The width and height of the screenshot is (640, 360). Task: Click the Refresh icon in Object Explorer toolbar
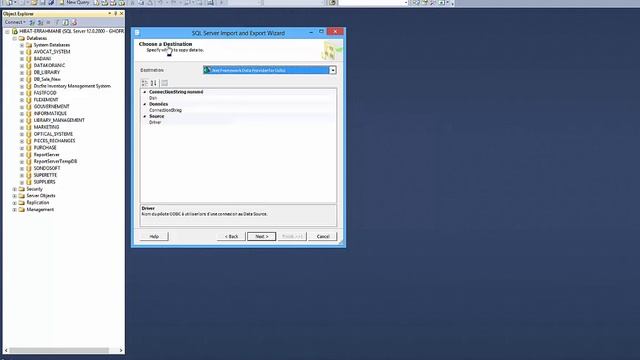coord(66,22)
